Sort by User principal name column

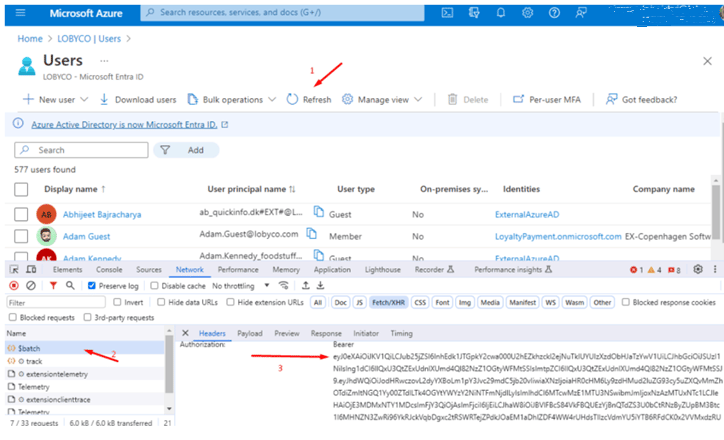coord(251,189)
